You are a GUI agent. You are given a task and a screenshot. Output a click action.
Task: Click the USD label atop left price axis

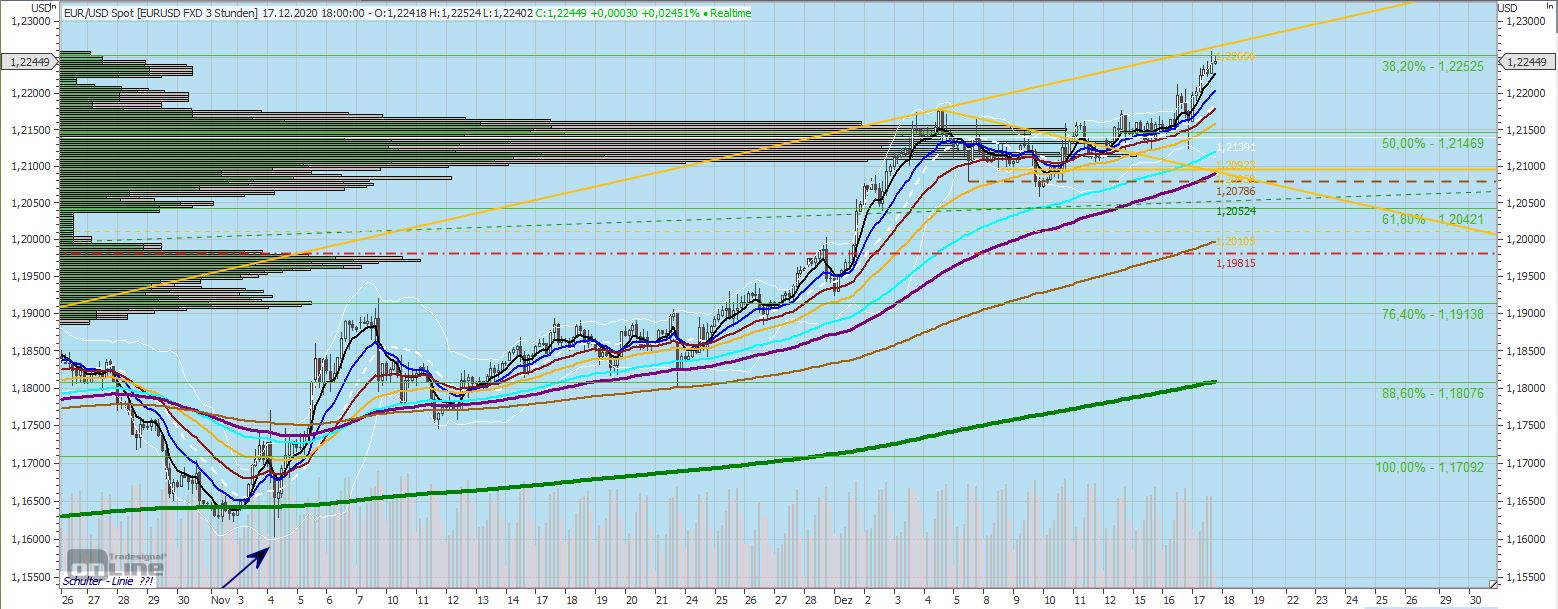pyautogui.click(x=42, y=7)
